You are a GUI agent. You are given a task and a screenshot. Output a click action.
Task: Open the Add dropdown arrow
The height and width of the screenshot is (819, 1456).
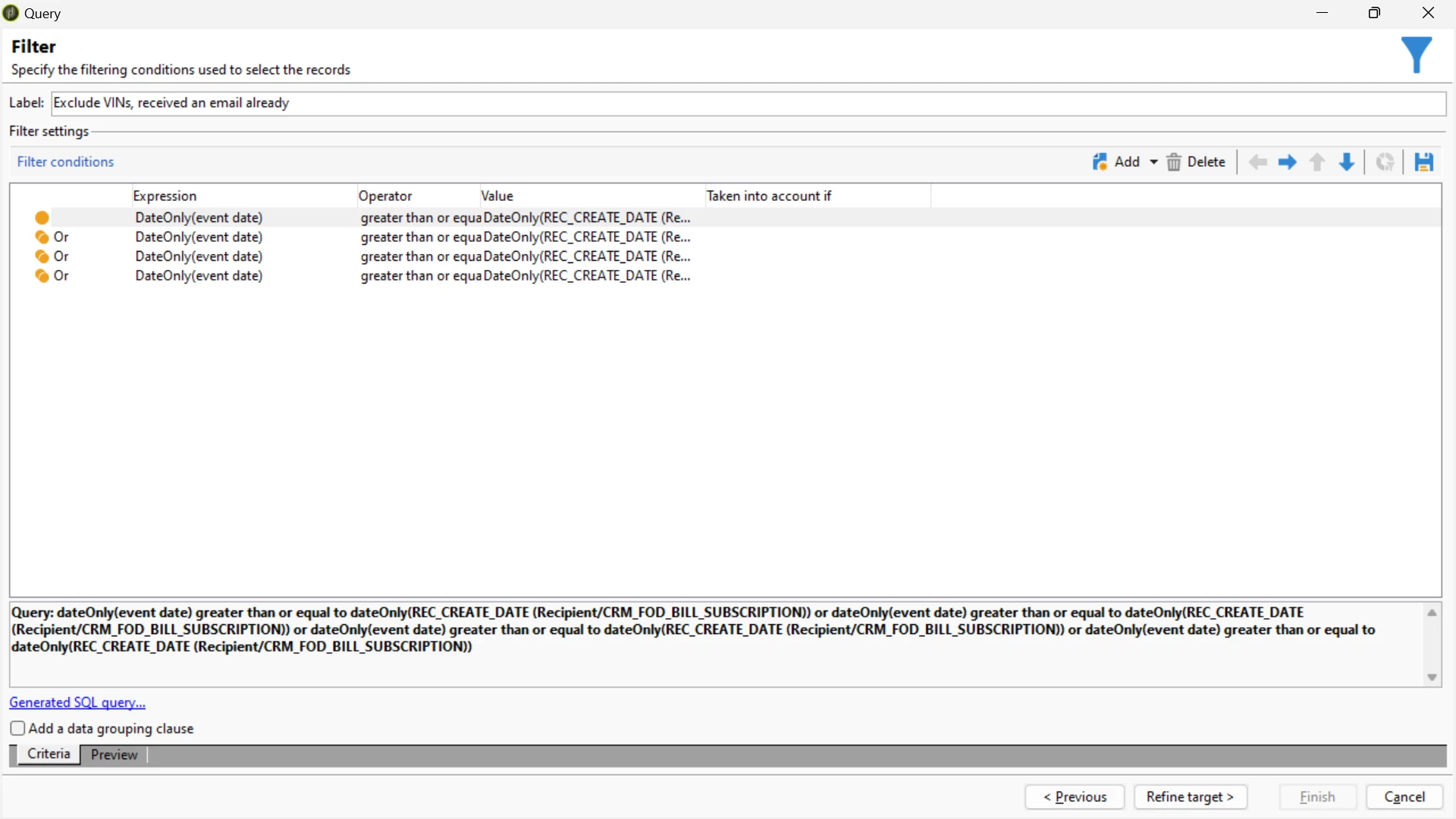click(x=1153, y=162)
